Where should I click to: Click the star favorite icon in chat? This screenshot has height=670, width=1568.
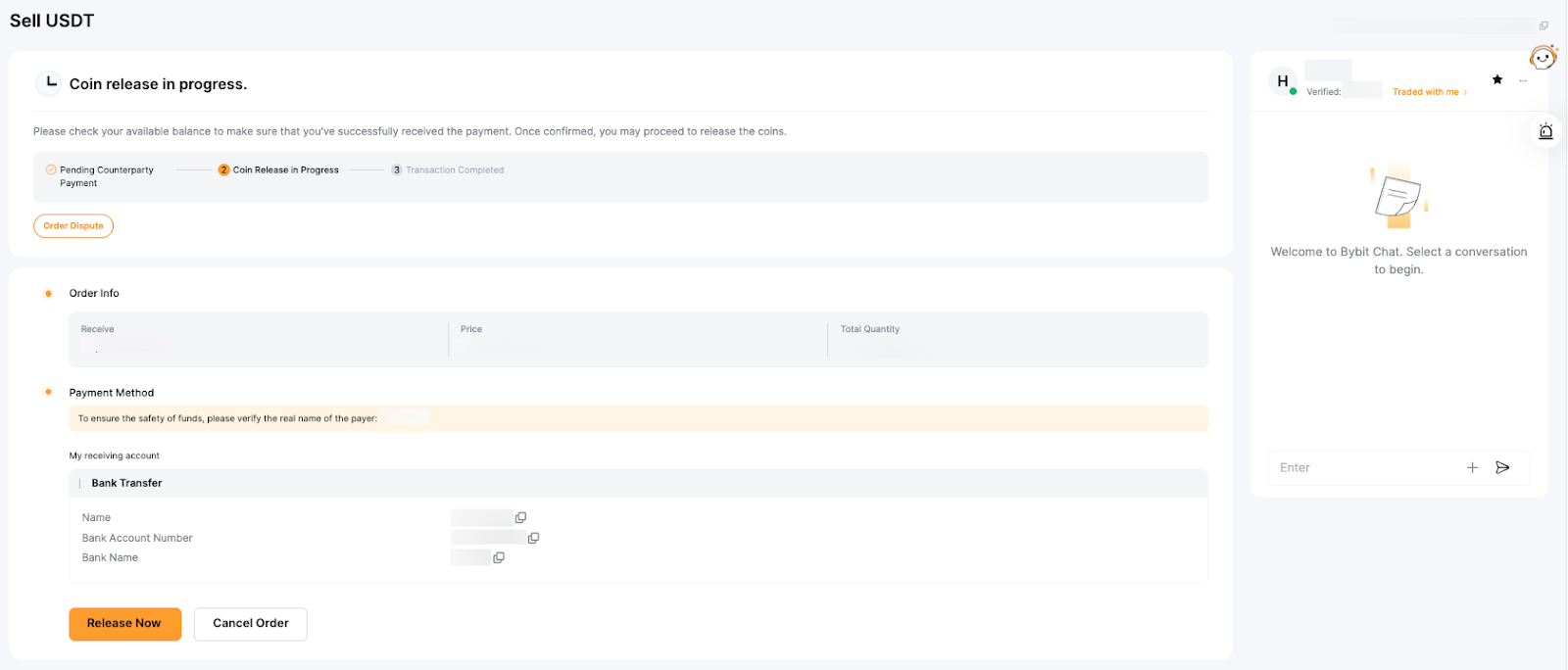pyautogui.click(x=1497, y=80)
